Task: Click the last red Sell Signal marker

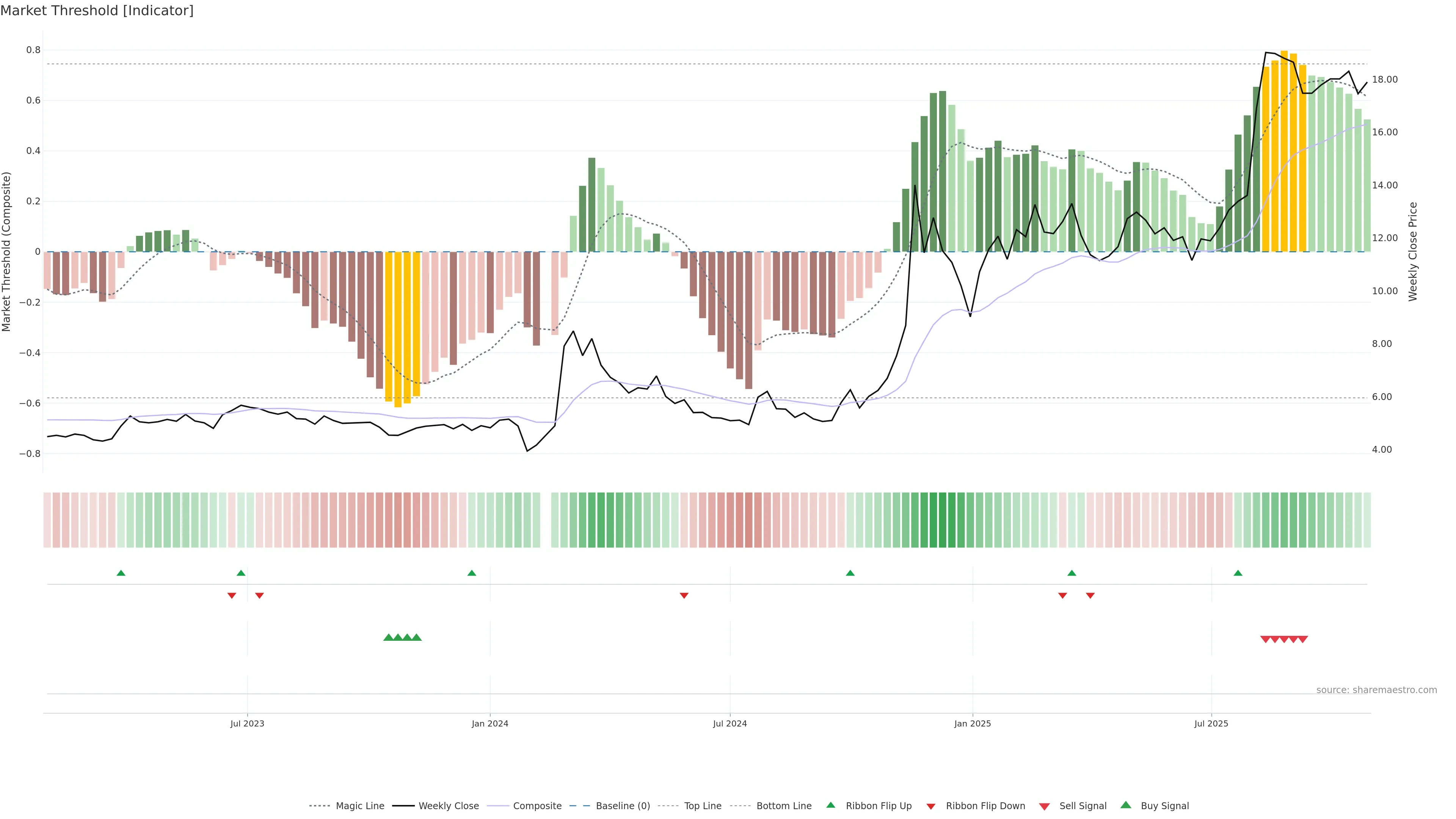Action: (x=1302, y=639)
